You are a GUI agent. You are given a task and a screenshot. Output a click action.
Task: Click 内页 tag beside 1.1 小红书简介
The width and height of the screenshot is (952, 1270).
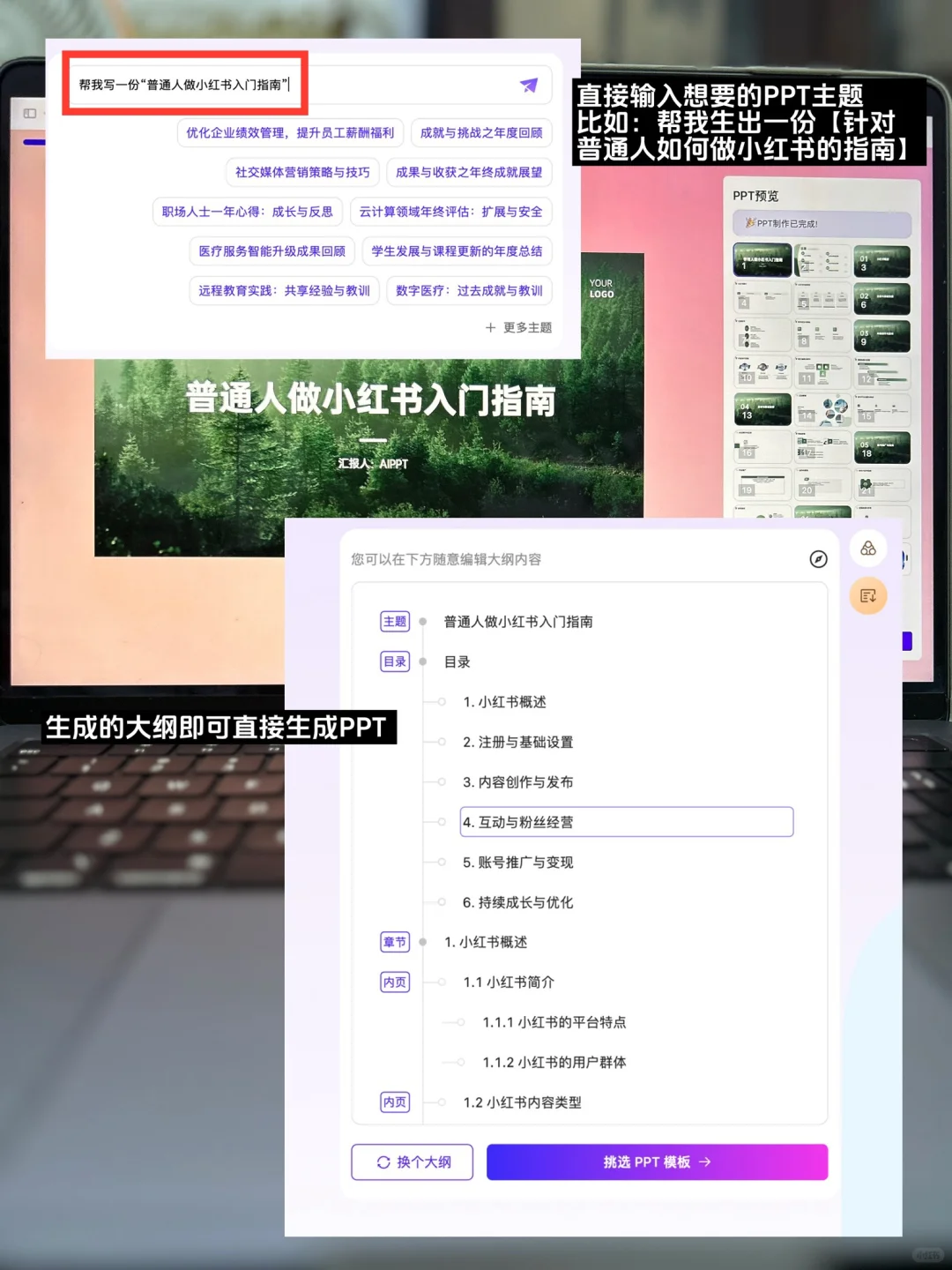395,982
